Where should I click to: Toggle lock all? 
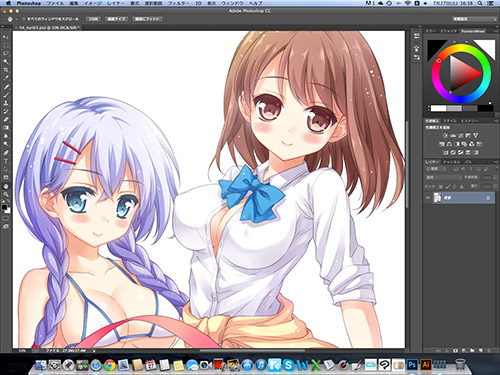click(462, 187)
